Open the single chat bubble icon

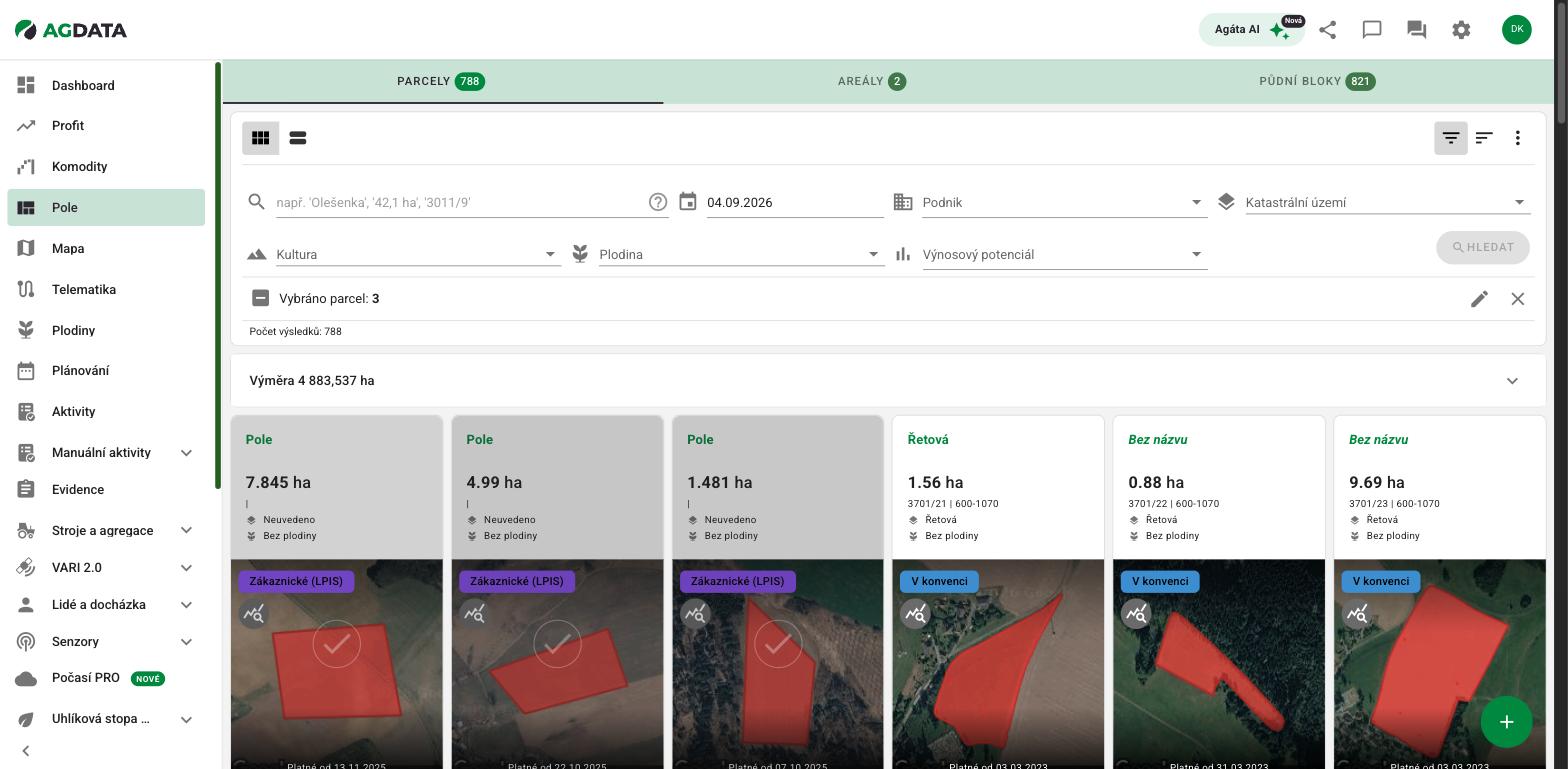pos(1372,30)
